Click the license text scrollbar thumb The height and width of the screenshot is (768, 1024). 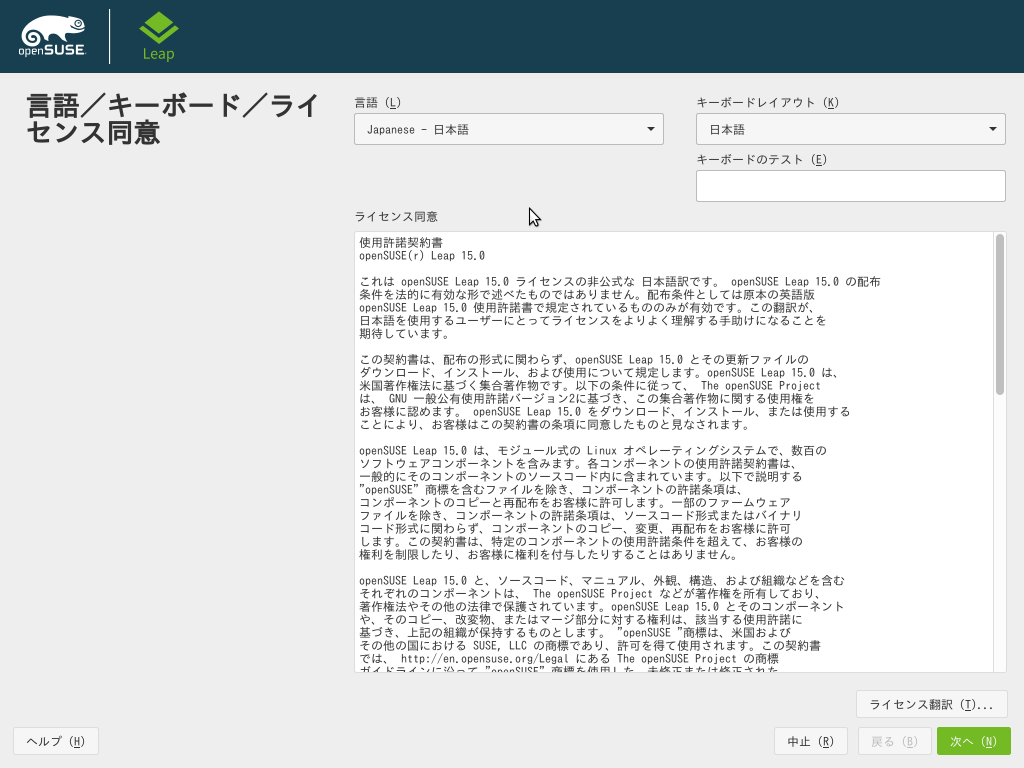999,314
